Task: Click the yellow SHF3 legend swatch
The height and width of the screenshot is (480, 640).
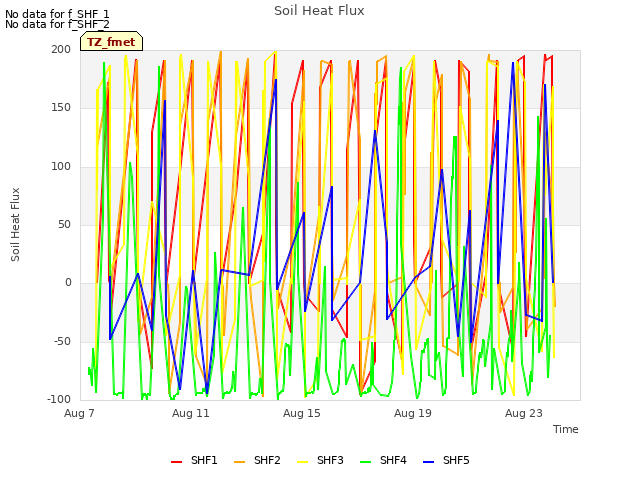Action: coord(302,462)
